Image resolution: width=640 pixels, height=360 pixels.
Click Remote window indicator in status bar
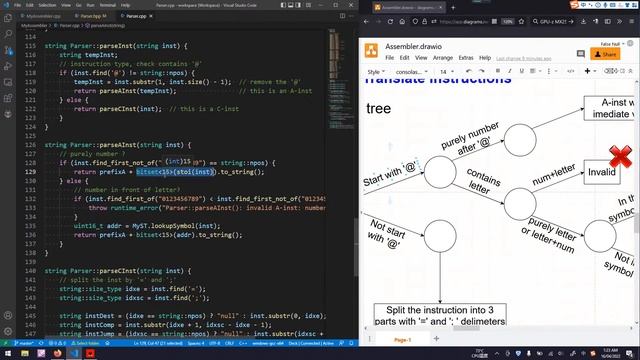5,343
